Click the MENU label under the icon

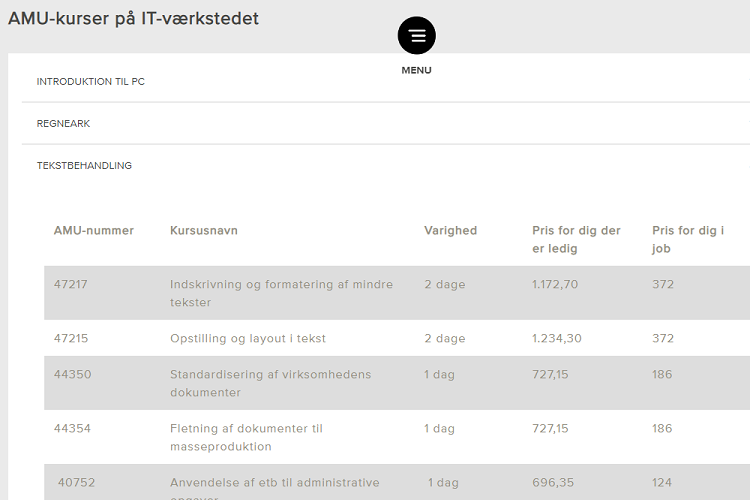416,70
